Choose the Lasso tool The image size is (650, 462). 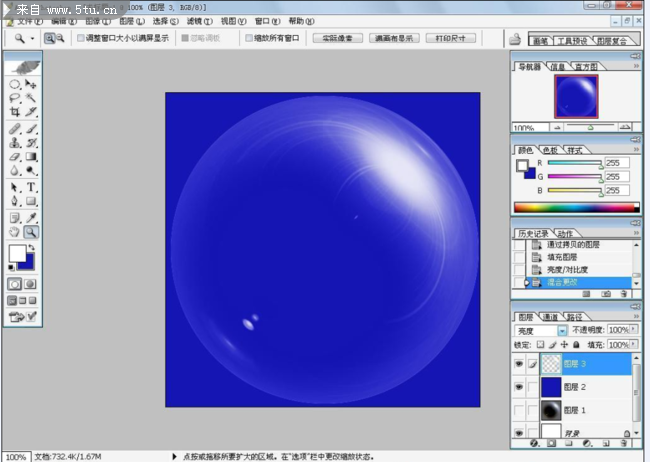pos(15,99)
